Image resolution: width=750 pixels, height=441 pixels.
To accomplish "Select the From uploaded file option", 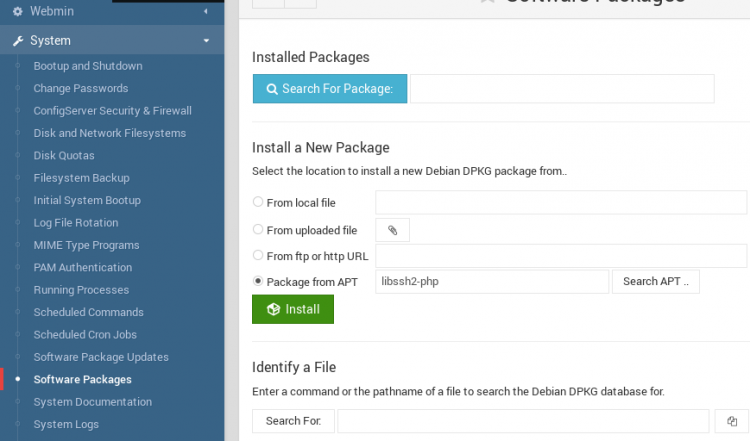I will 259,230.
